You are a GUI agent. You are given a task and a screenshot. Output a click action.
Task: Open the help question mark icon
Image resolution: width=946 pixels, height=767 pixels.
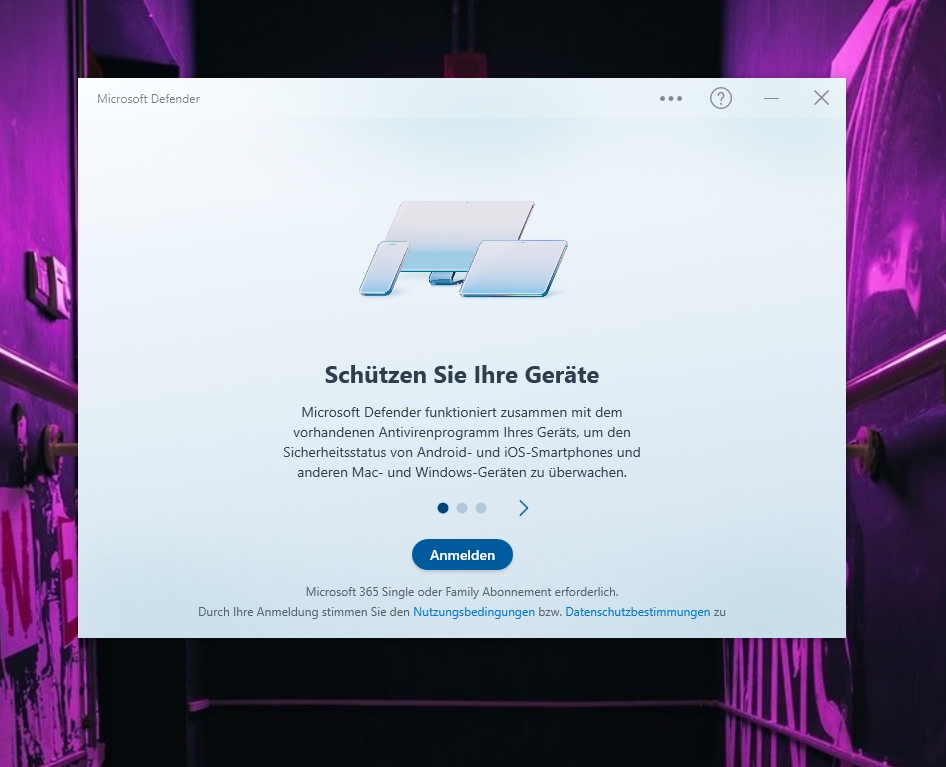coord(720,98)
